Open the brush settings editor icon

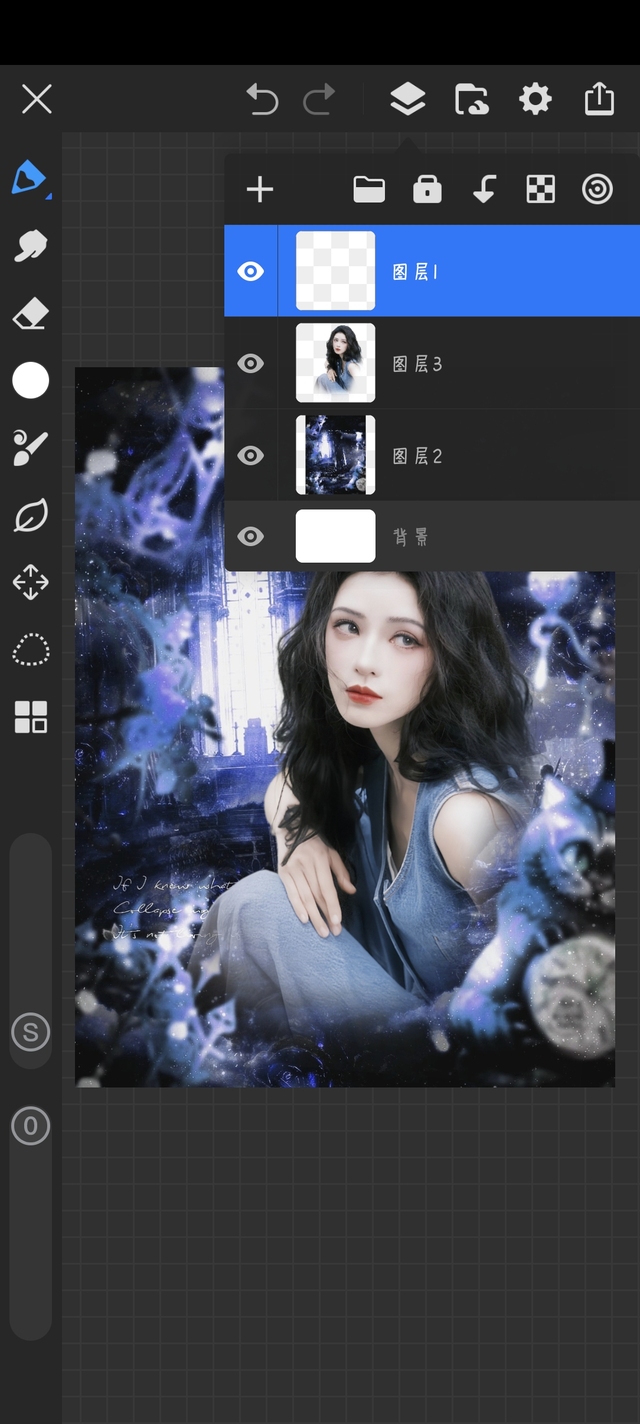(30, 448)
